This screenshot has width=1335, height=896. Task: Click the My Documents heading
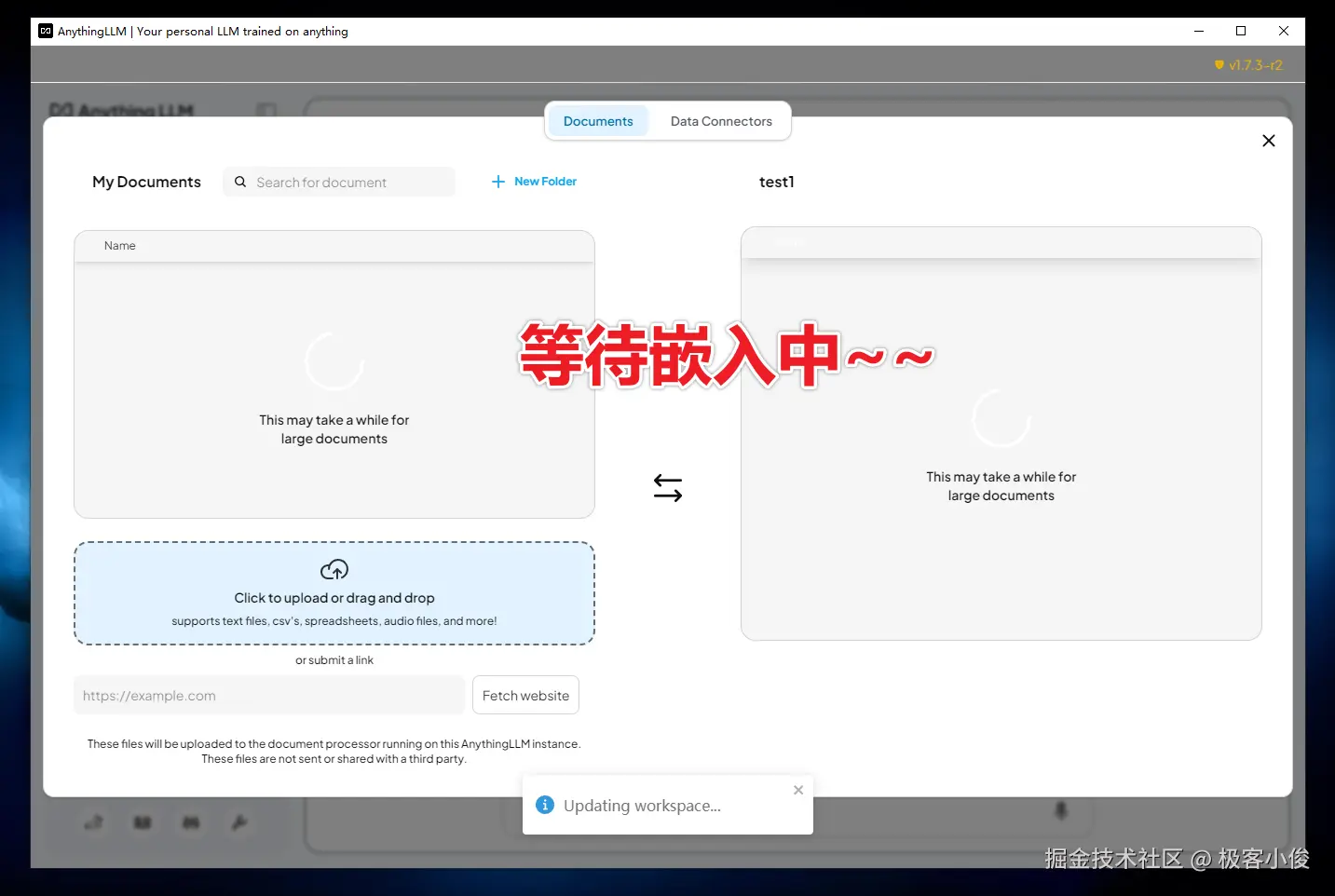[146, 182]
